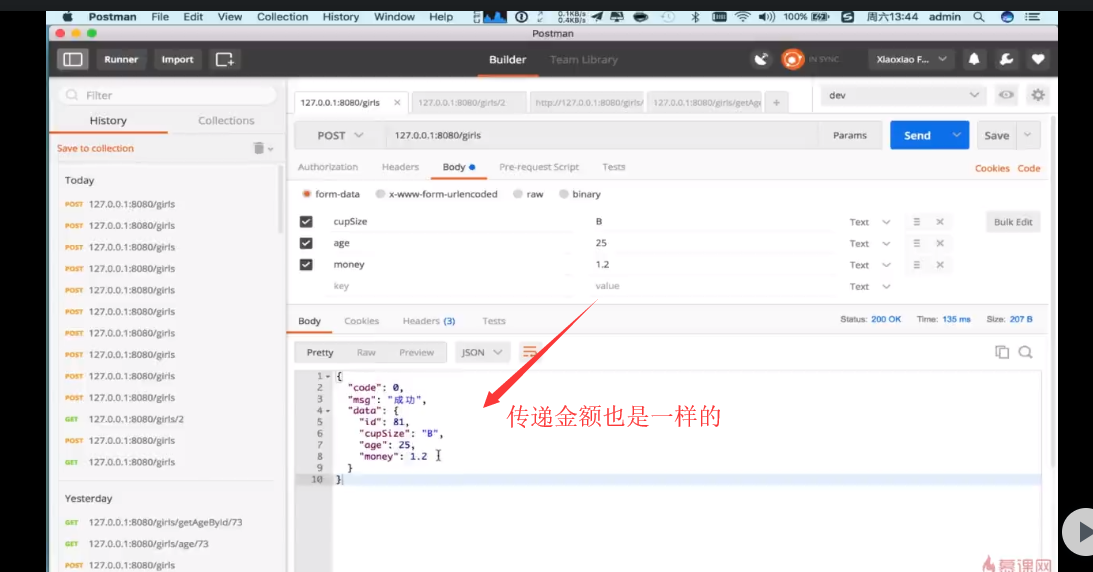Open the satellite interceptor icon in header
This screenshot has width=1093, height=572.
[761, 59]
